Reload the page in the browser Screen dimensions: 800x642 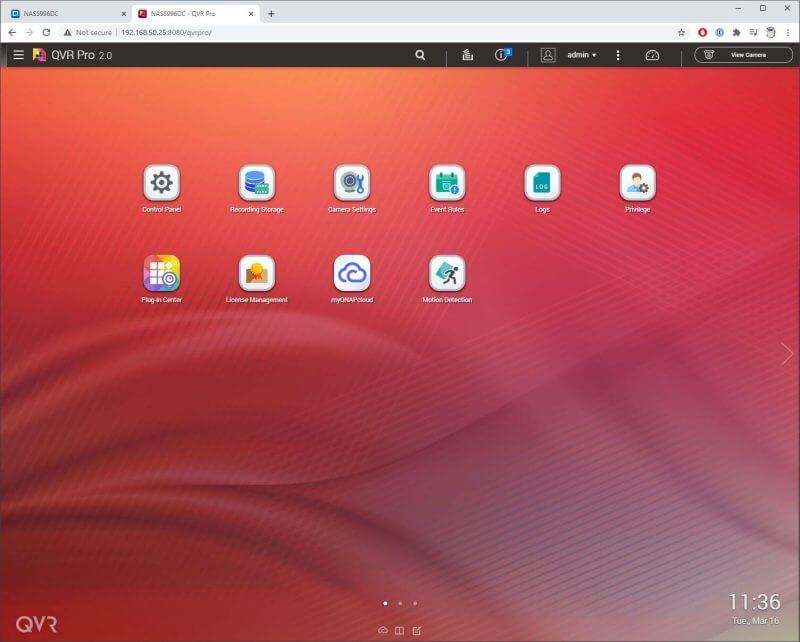pos(46,32)
